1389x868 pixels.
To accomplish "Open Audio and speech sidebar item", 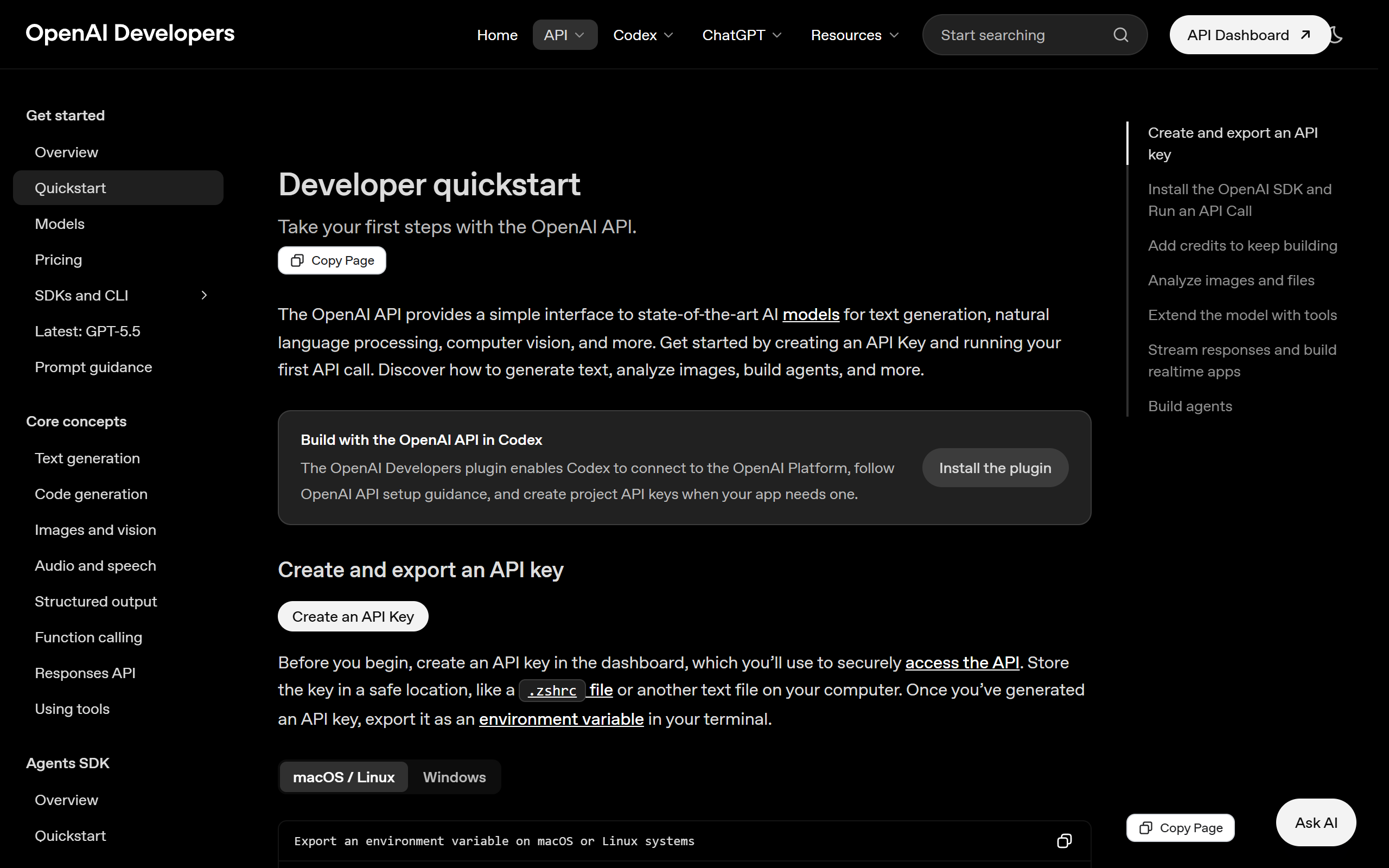I will (118, 565).
